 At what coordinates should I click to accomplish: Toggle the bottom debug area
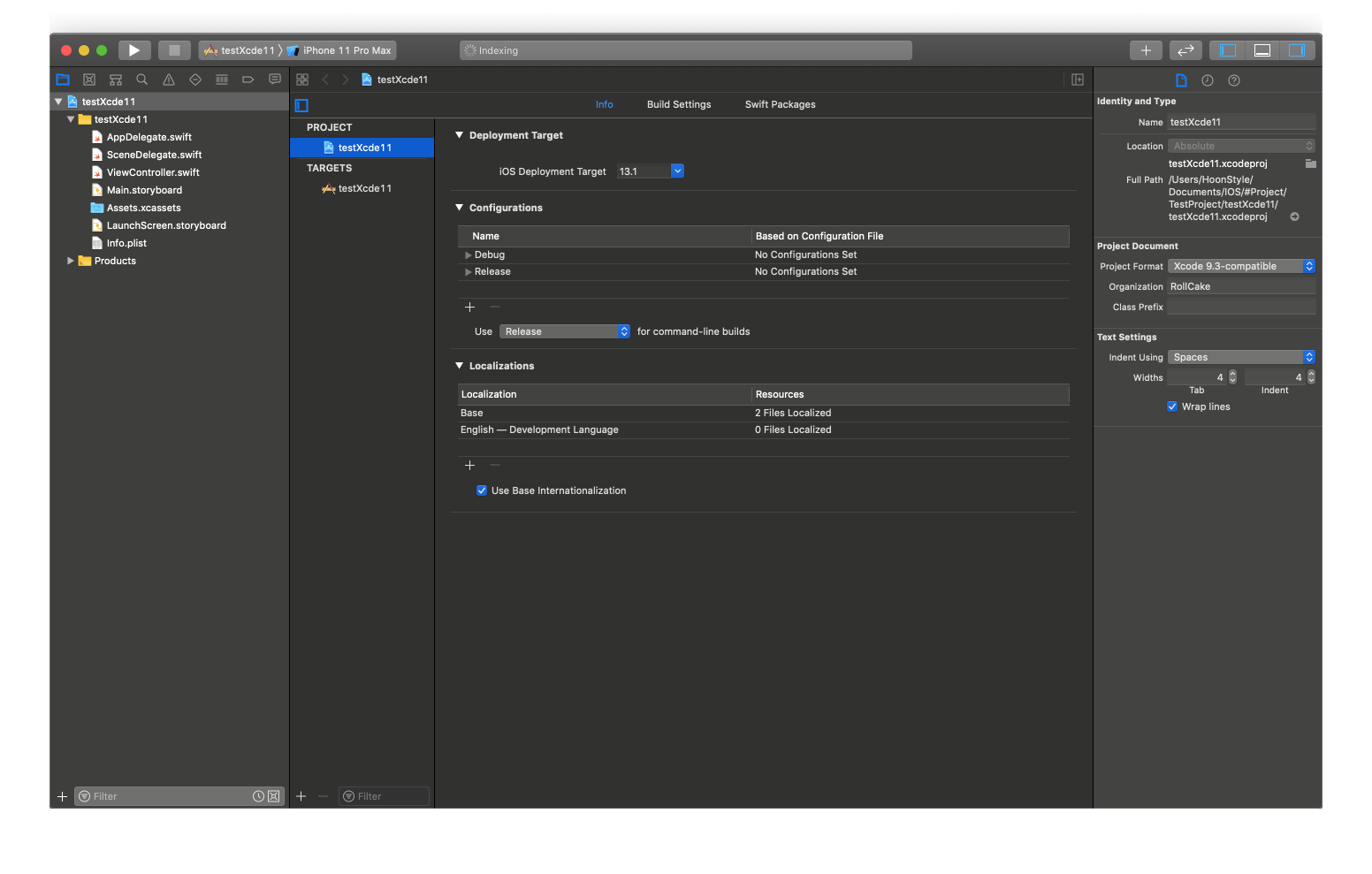[1262, 50]
